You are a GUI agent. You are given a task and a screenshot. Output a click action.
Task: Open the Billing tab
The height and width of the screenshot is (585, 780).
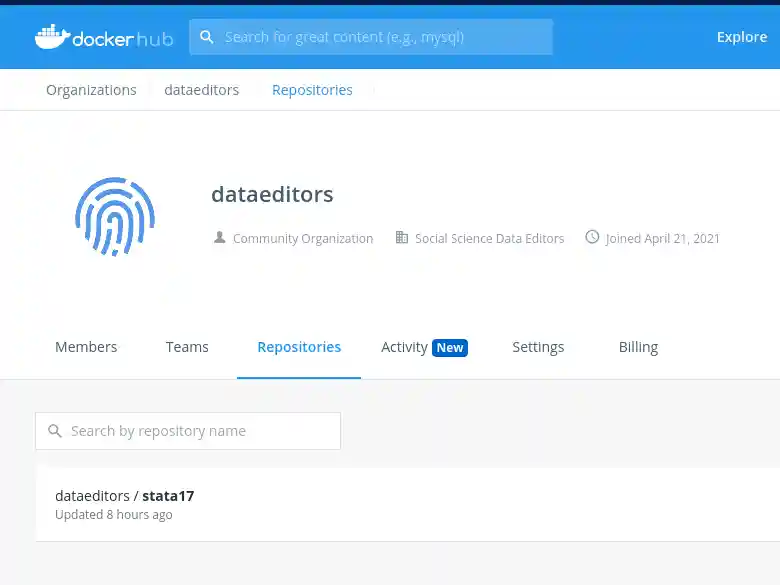pyautogui.click(x=638, y=347)
